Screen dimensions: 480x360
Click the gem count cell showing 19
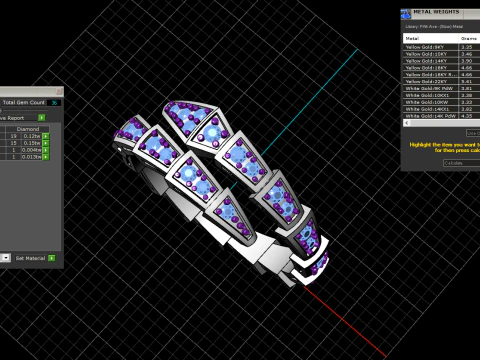14,136
